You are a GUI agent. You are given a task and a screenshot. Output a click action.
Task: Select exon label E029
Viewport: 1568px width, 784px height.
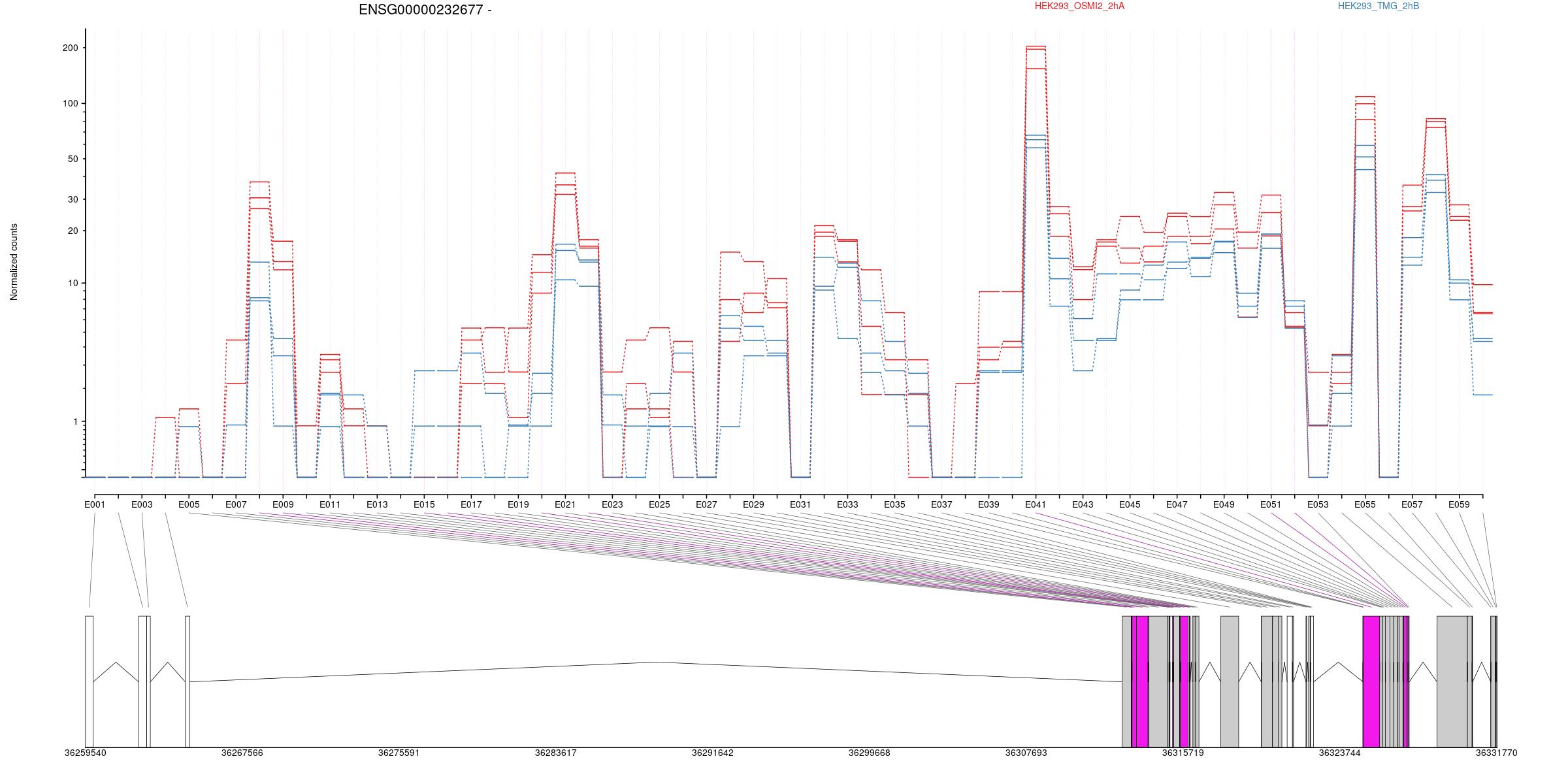[753, 504]
